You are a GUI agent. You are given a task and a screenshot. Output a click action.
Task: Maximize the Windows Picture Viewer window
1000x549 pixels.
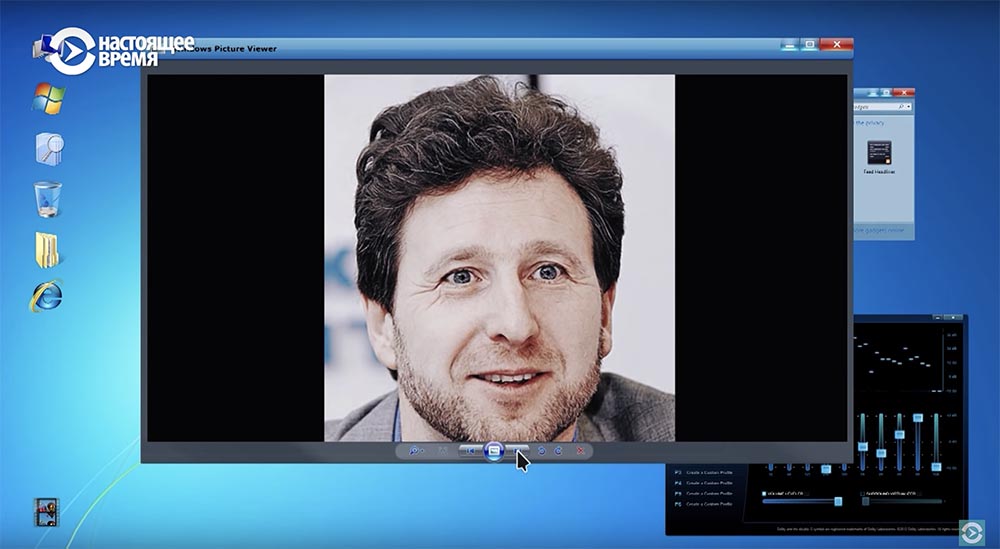pyautogui.click(x=810, y=45)
